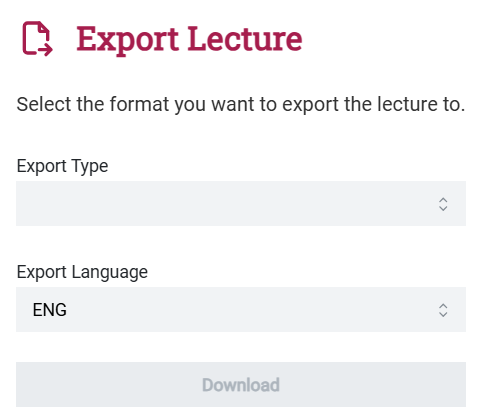
Task: Click the Export Language label
Action: (82, 272)
